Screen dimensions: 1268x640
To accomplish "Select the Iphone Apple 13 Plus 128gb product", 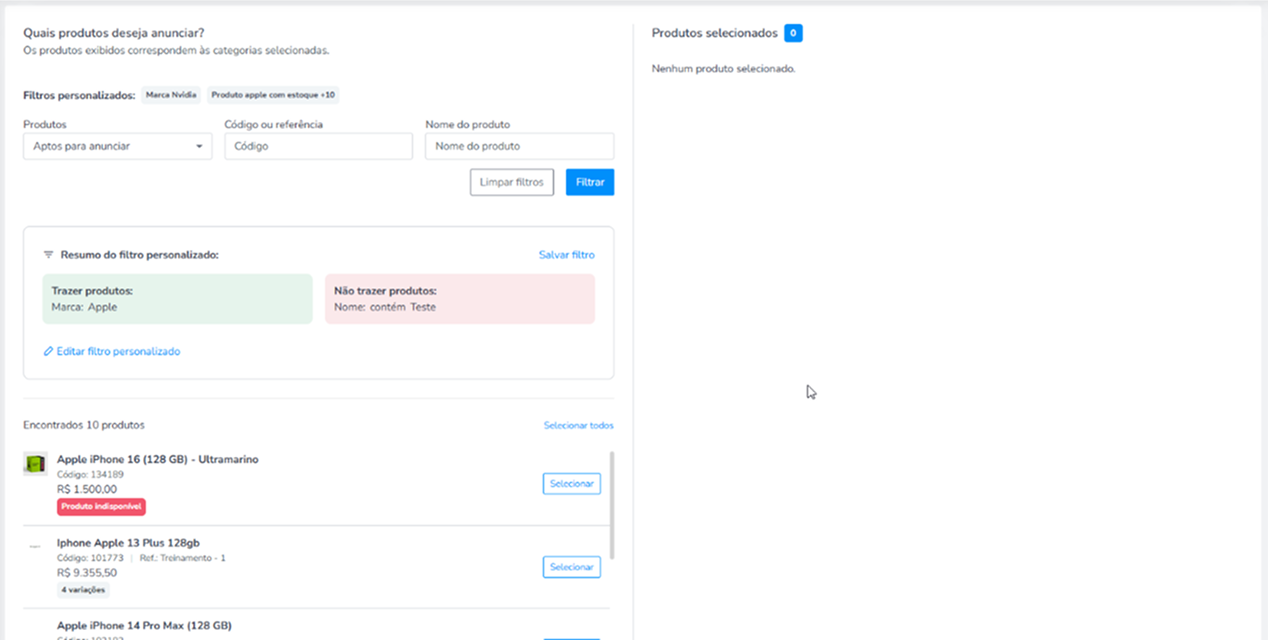I will (571, 567).
